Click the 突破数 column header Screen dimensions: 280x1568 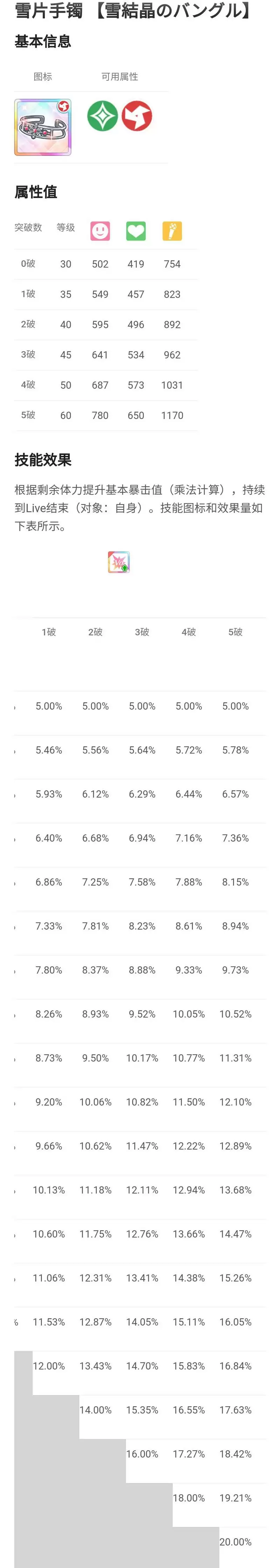(28, 228)
